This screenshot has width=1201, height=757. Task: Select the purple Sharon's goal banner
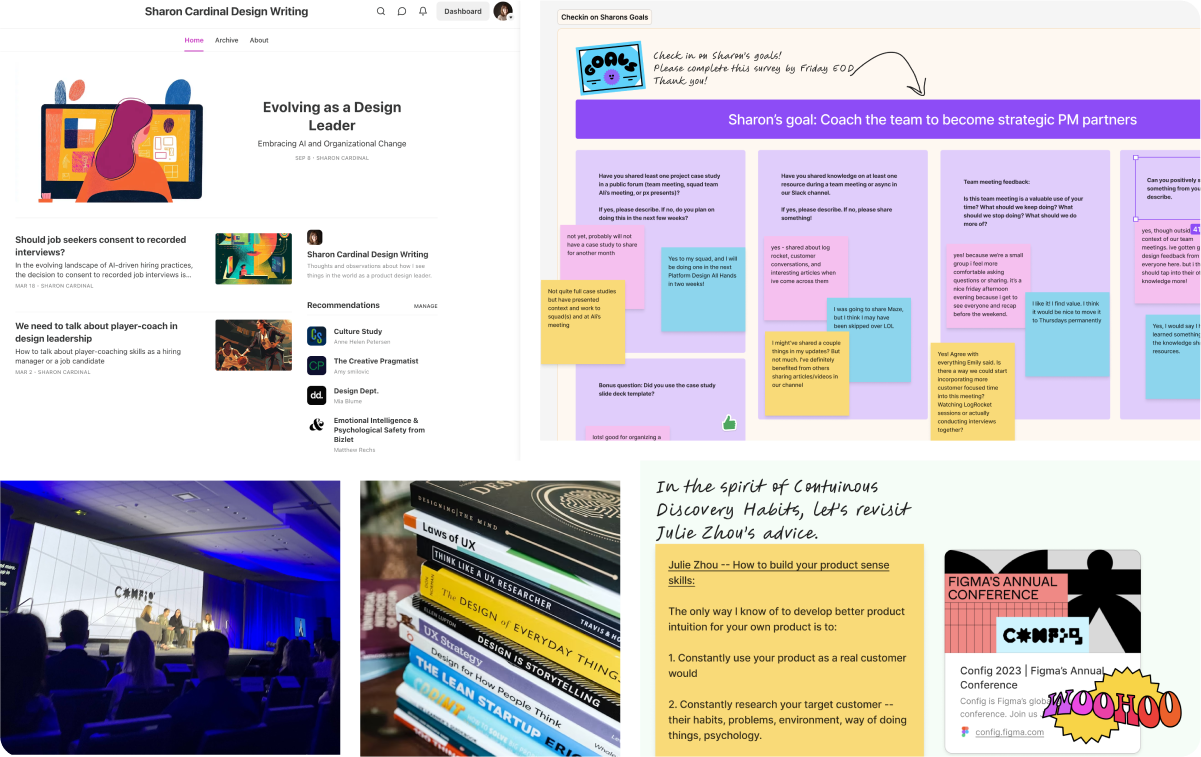tap(886, 120)
